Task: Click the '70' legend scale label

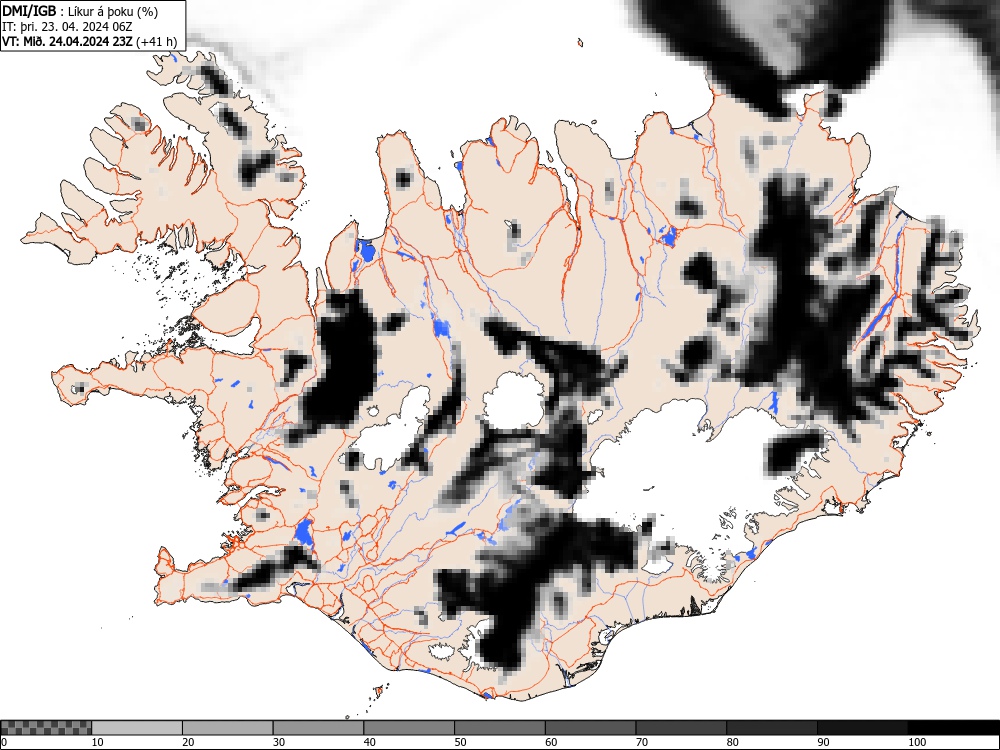Action: point(642,742)
